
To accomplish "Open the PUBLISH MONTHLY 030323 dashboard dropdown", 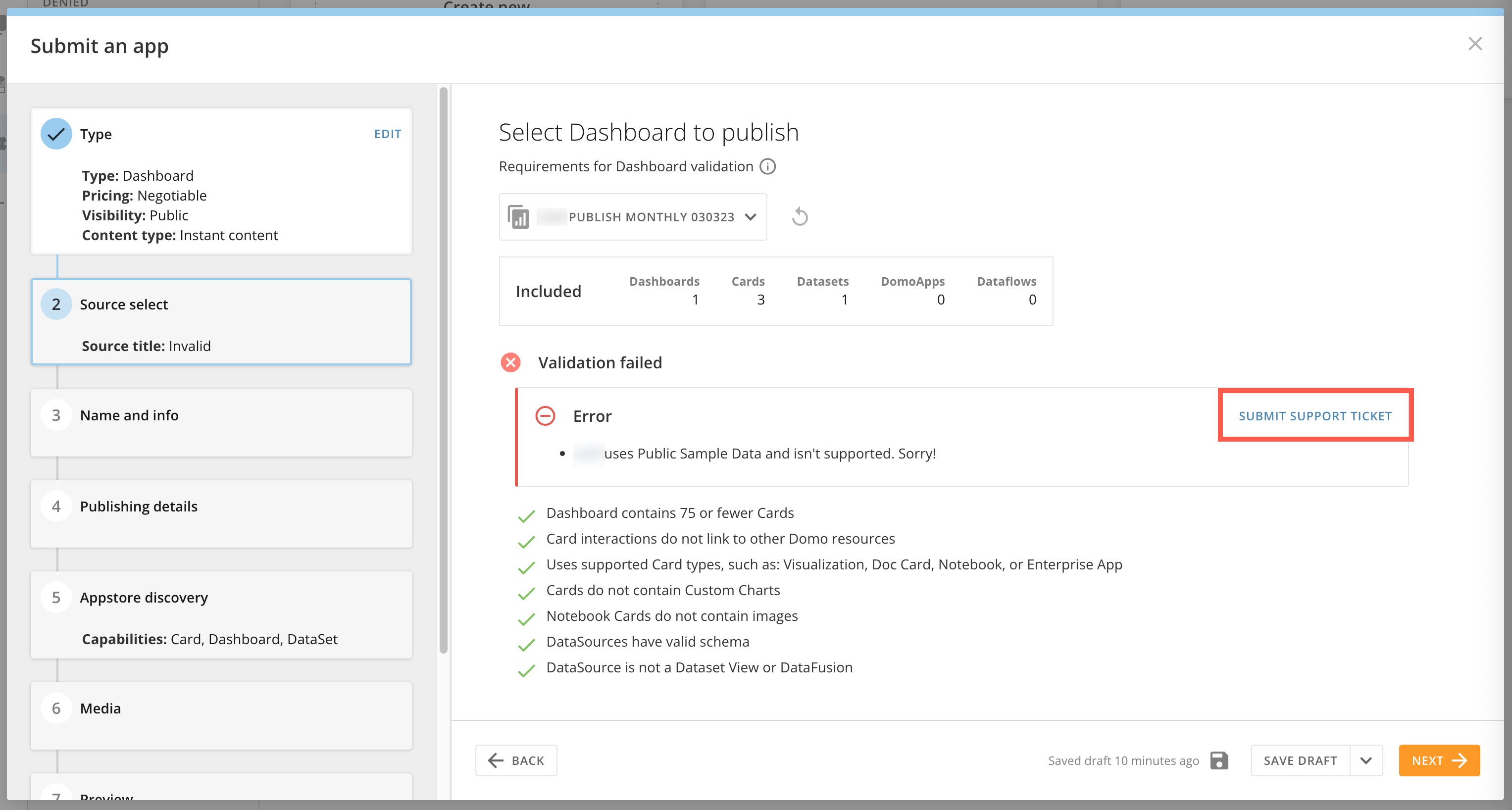I will (633, 217).
